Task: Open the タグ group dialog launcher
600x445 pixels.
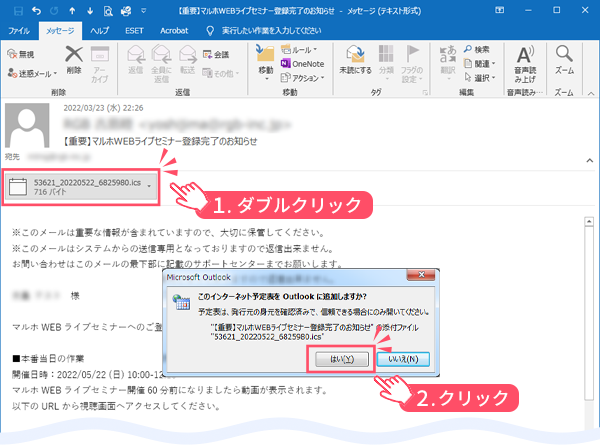Action: (x=425, y=93)
